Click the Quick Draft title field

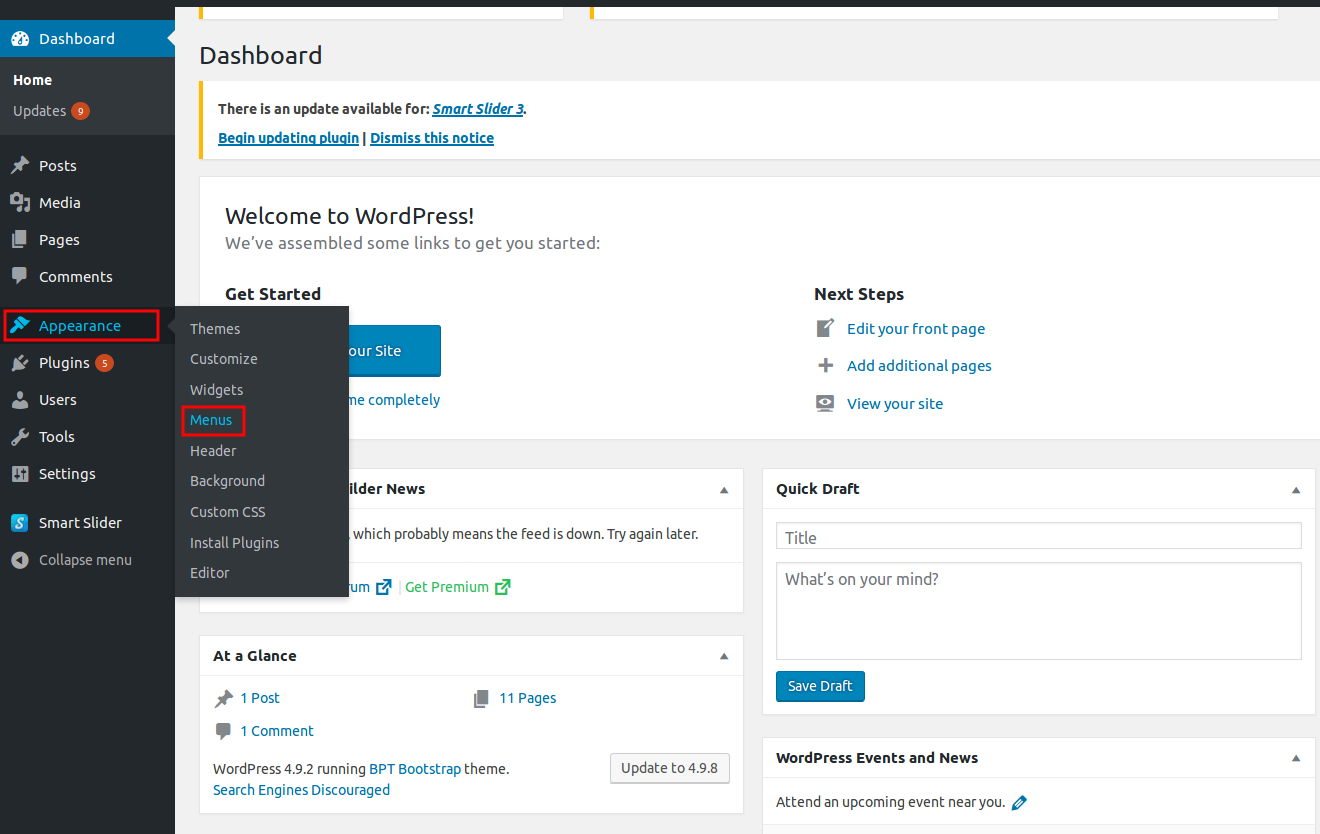(1038, 536)
